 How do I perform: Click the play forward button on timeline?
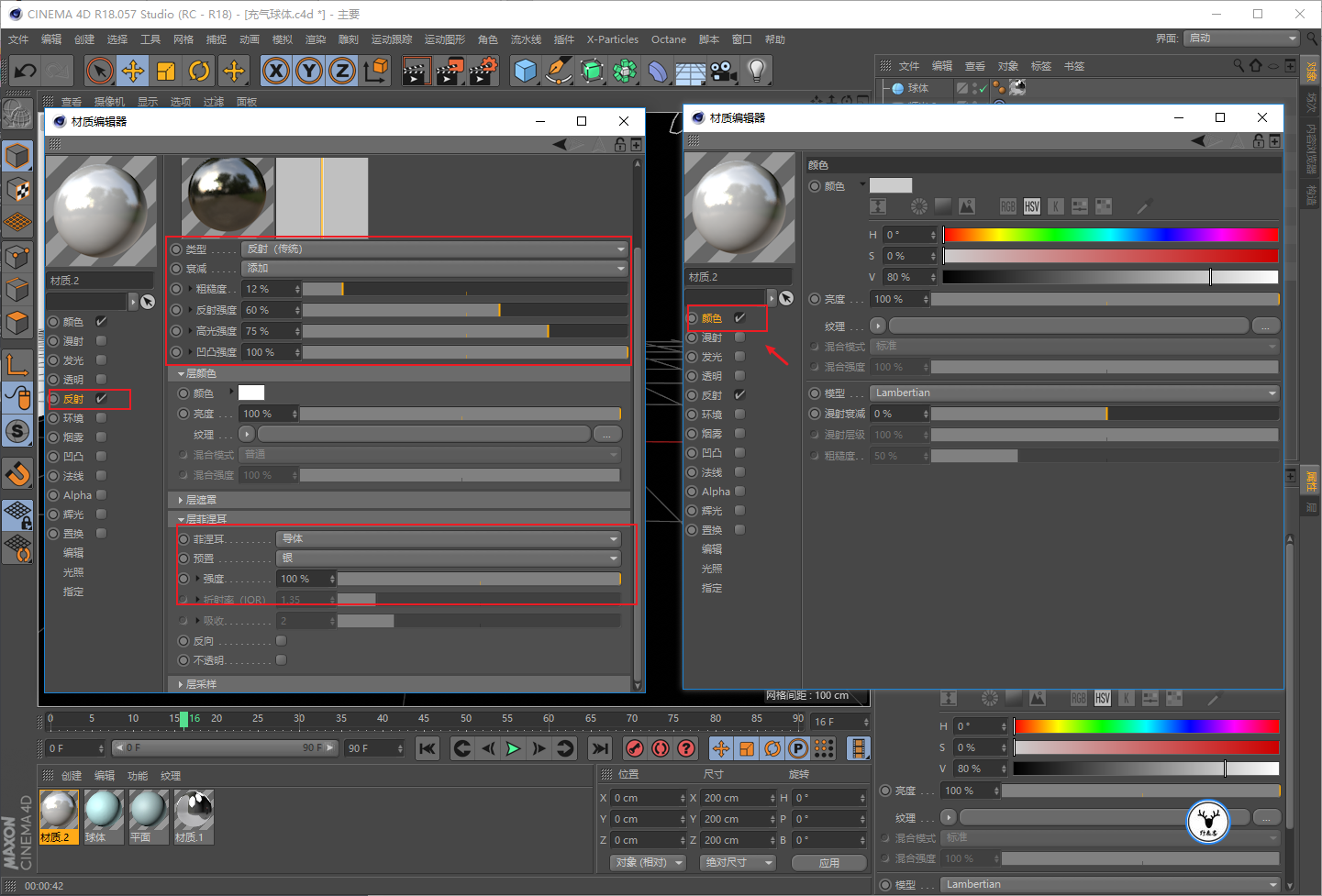[x=513, y=748]
